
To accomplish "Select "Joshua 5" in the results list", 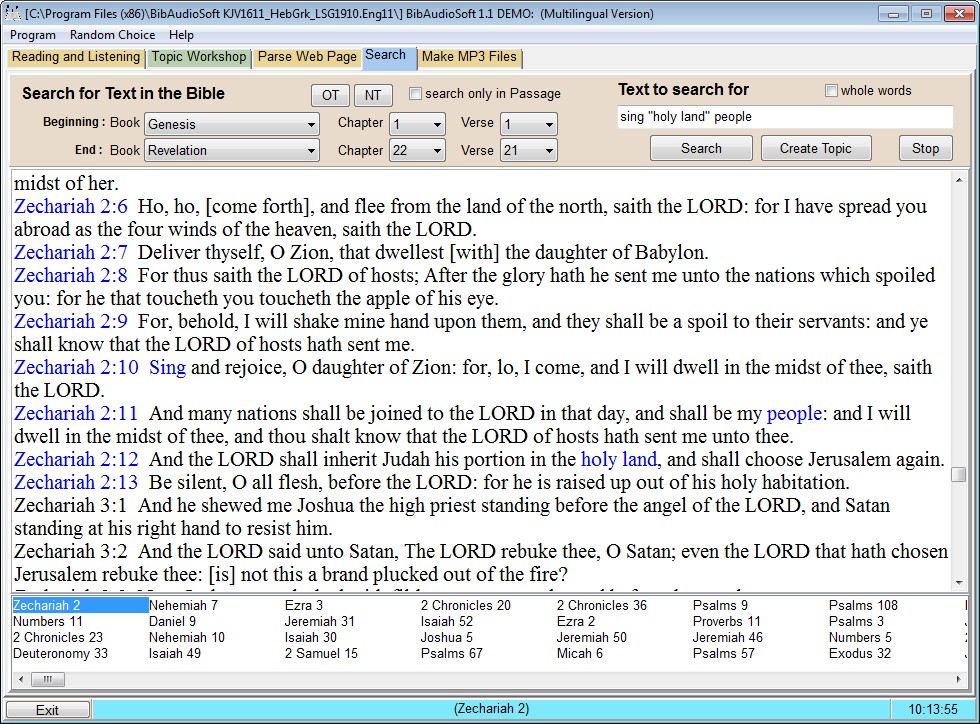I will click(447, 638).
